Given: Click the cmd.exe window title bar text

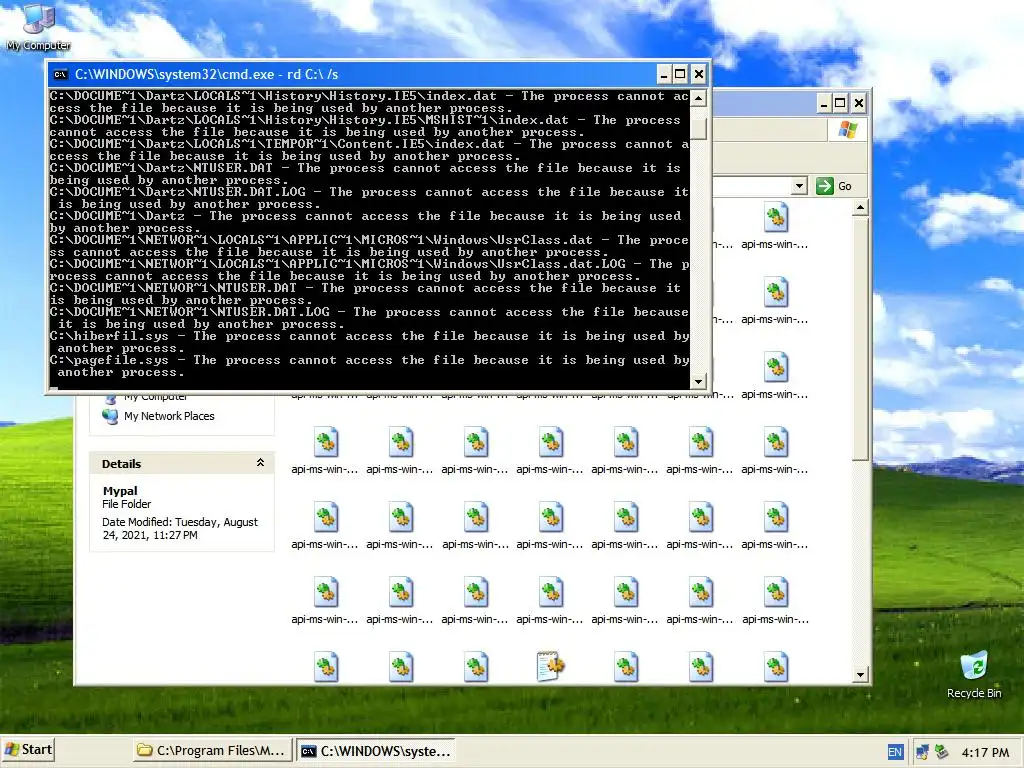Looking at the screenshot, I should [x=206, y=74].
